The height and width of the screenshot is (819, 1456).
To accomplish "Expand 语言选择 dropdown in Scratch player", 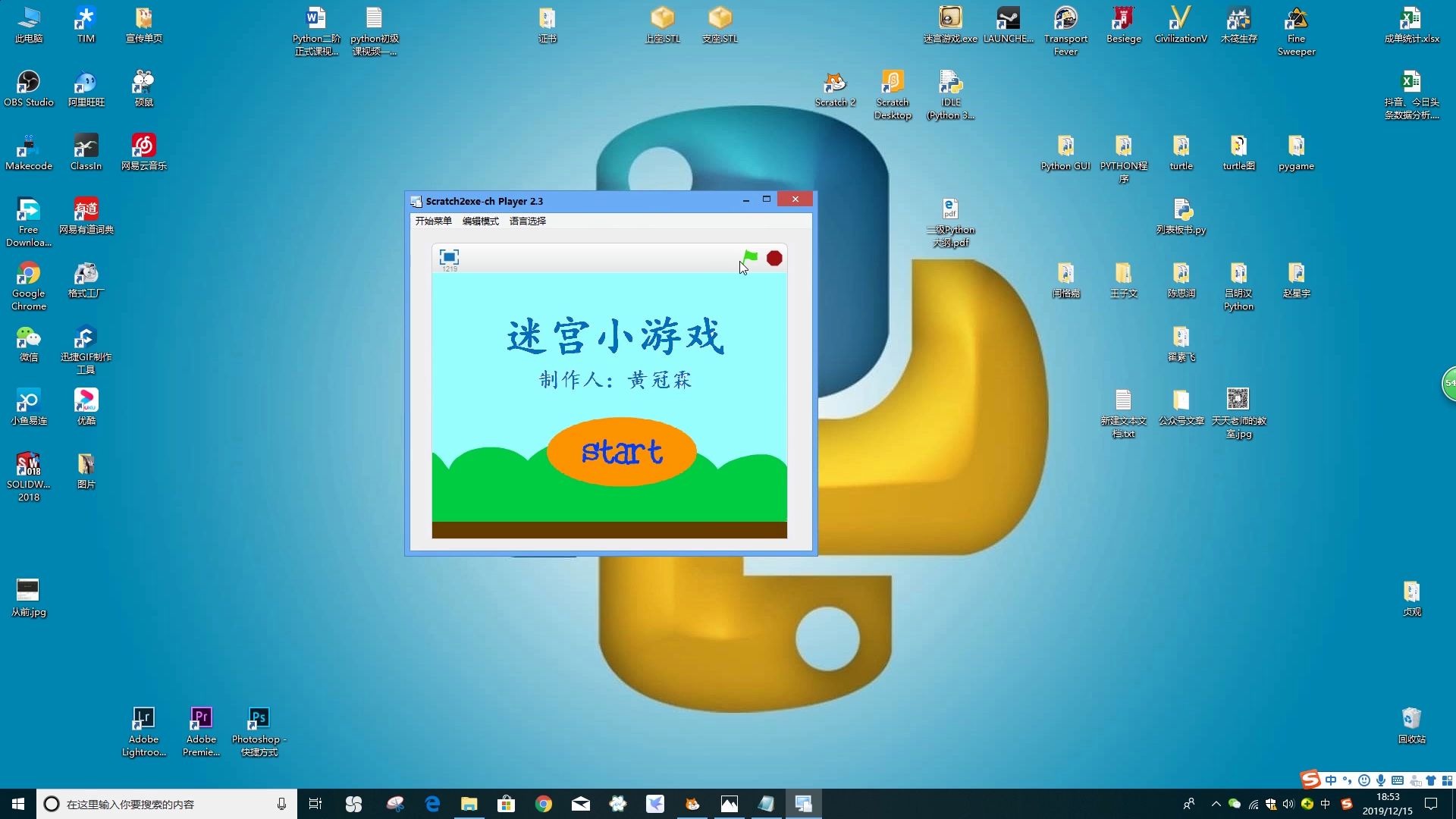I will click(x=528, y=221).
